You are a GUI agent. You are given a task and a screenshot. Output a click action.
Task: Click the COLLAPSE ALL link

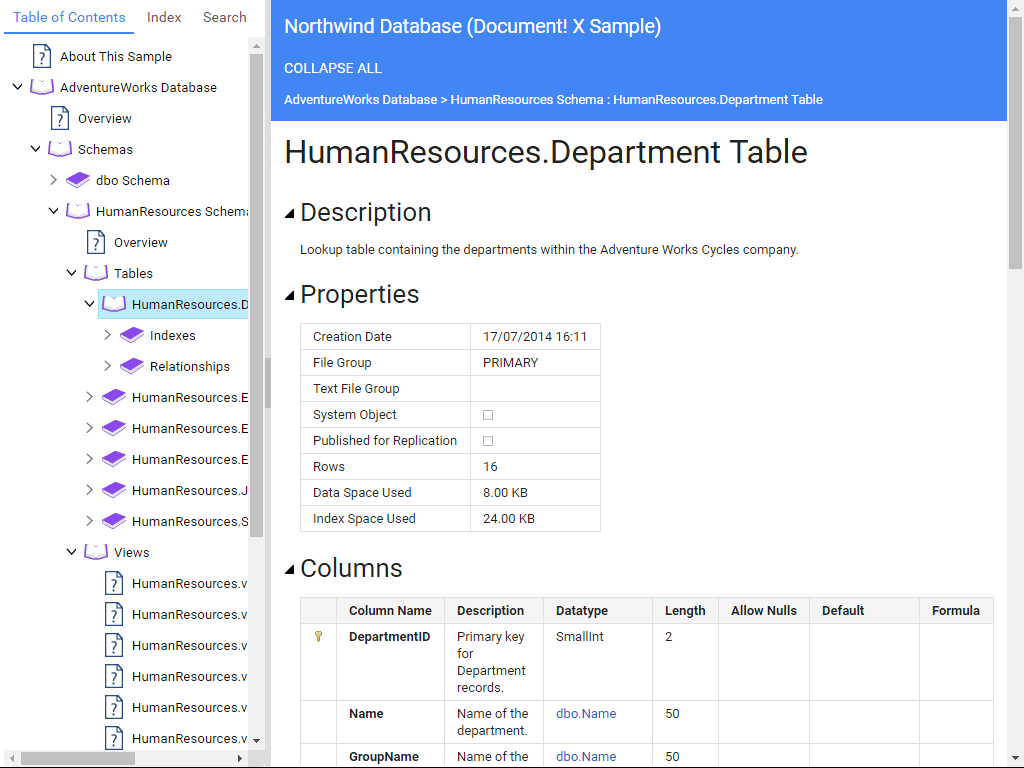333,68
